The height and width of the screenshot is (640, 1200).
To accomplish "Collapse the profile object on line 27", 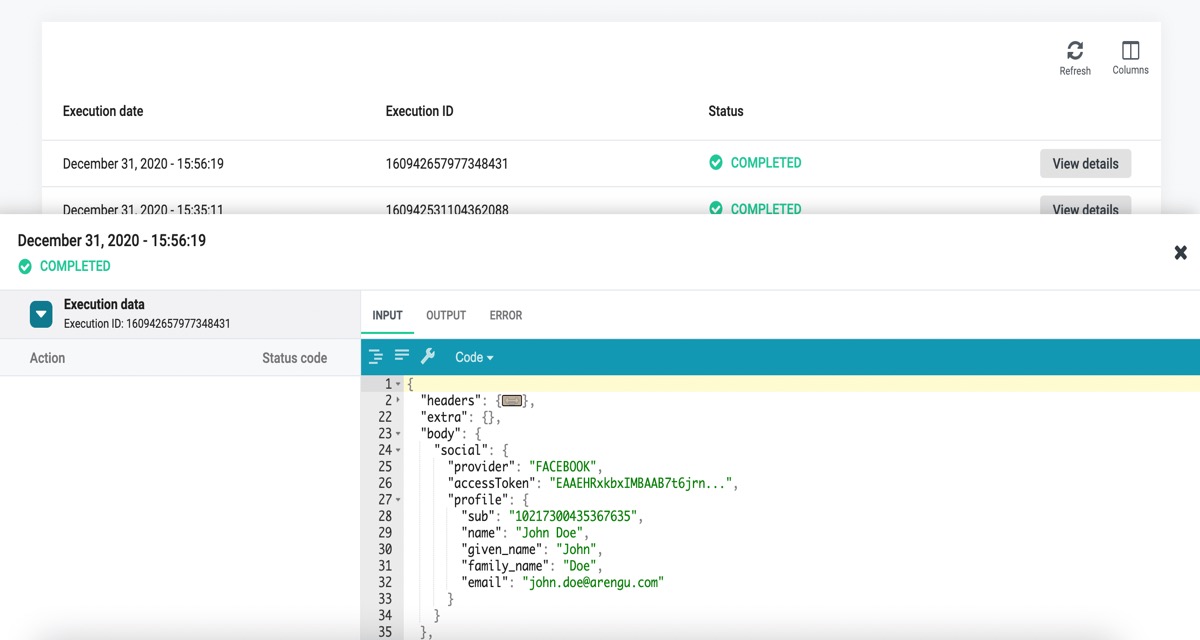I will coord(398,499).
